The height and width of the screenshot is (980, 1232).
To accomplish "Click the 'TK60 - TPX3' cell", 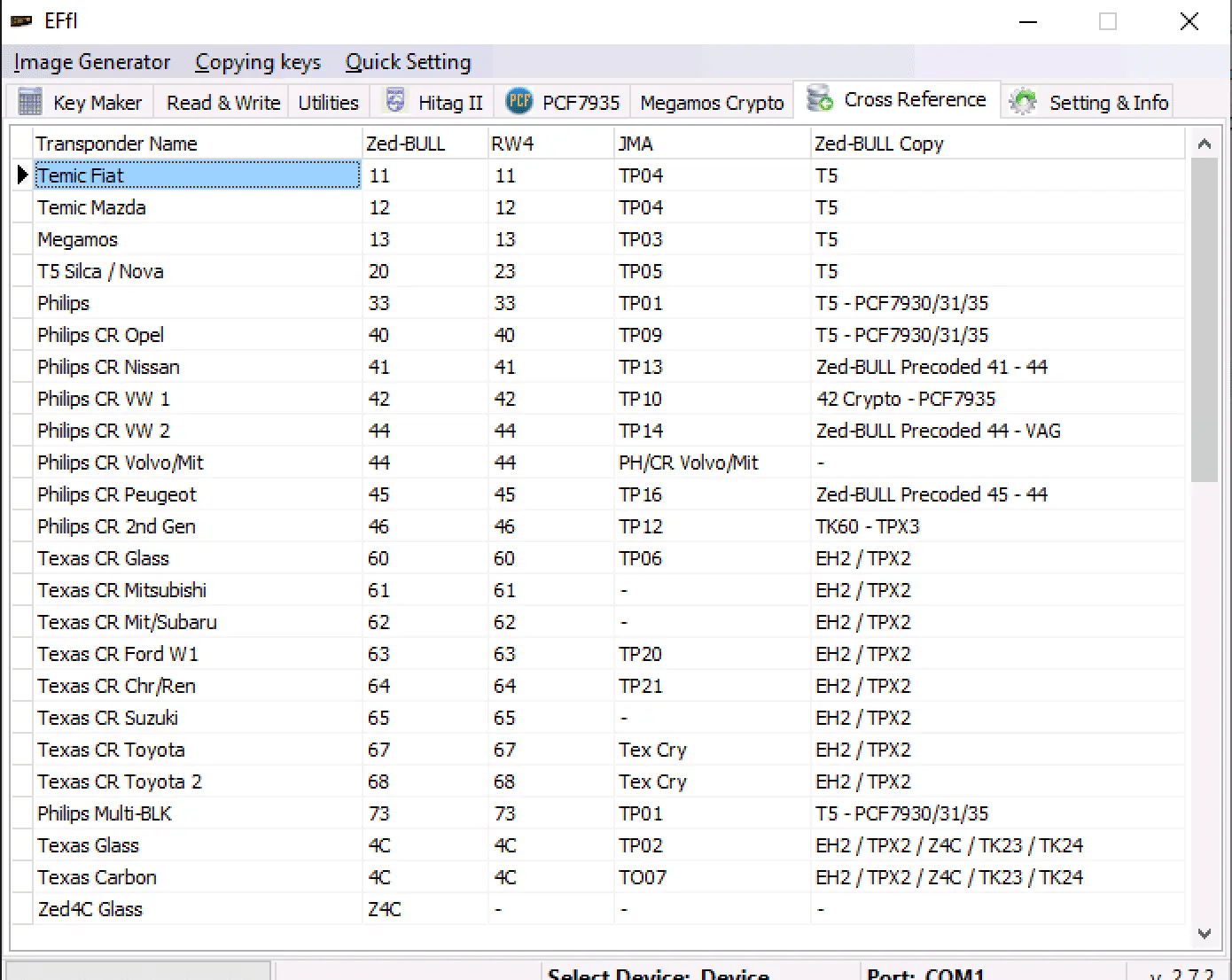I will point(997,526).
